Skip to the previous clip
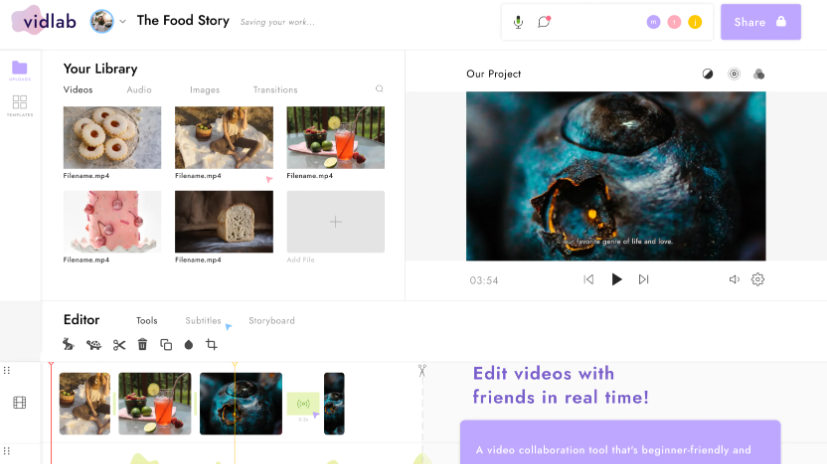Viewport: 827px width, 464px height. coord(589,279)
